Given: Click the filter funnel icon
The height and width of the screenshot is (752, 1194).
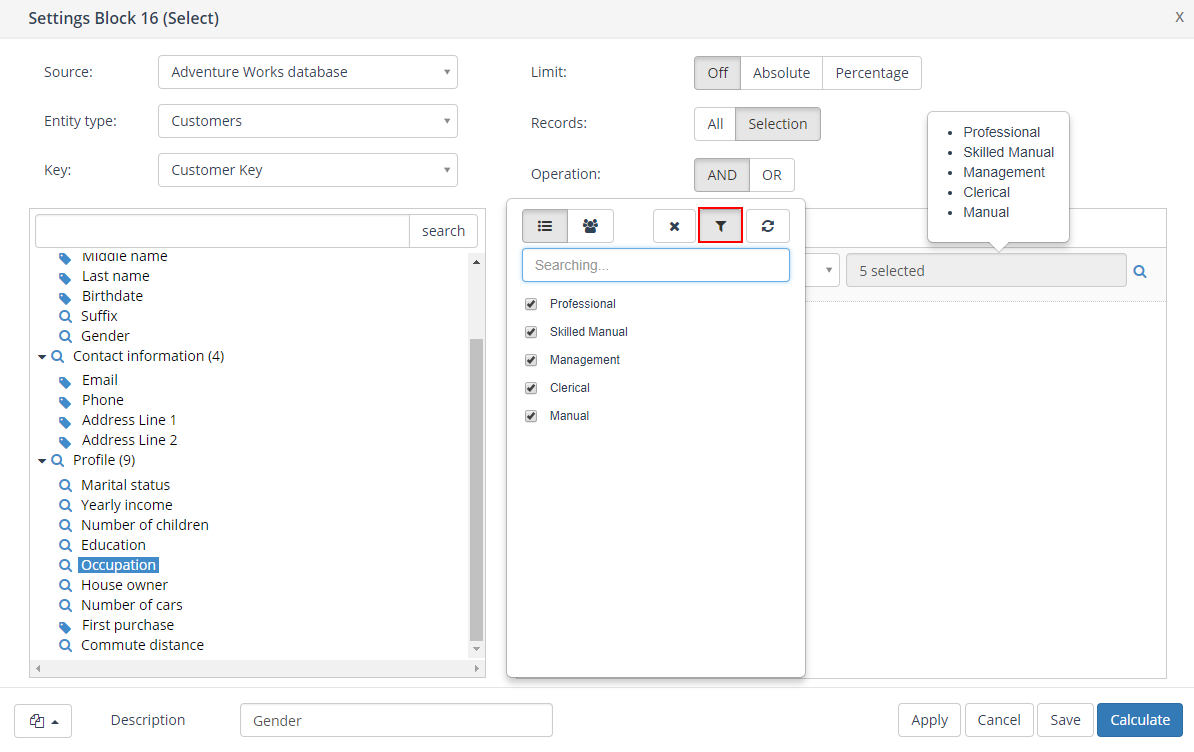Looking at the screenshot, I should pyautogui.click(x=720, y=226).
